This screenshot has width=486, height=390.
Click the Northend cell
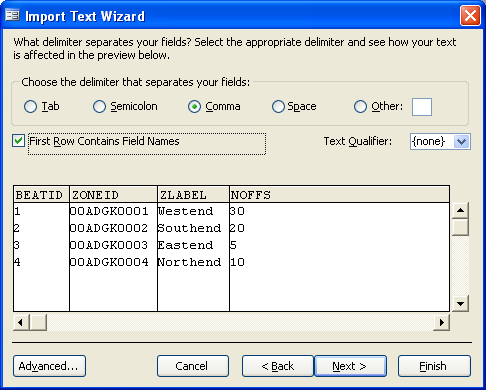pos(193,262)
